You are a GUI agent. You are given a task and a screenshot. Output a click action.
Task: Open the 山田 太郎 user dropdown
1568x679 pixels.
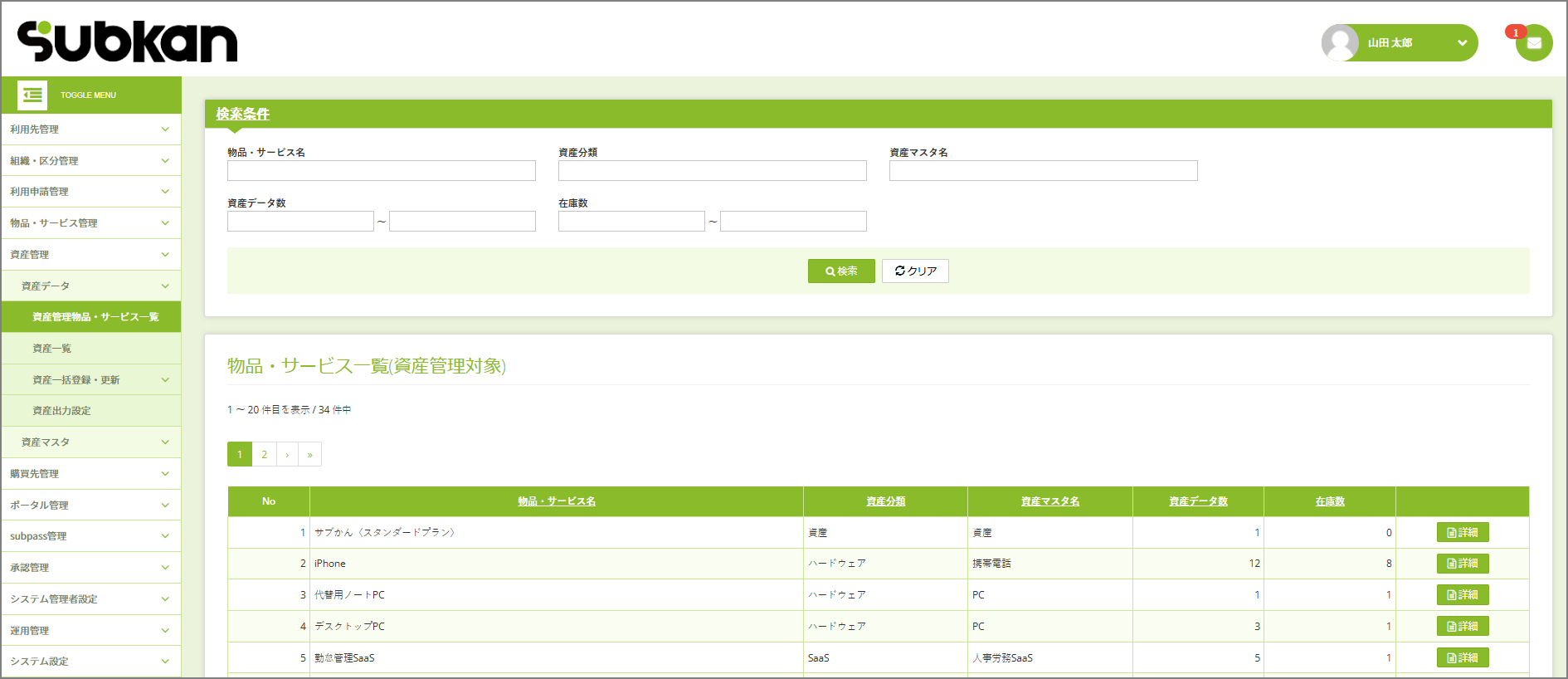1400,43
